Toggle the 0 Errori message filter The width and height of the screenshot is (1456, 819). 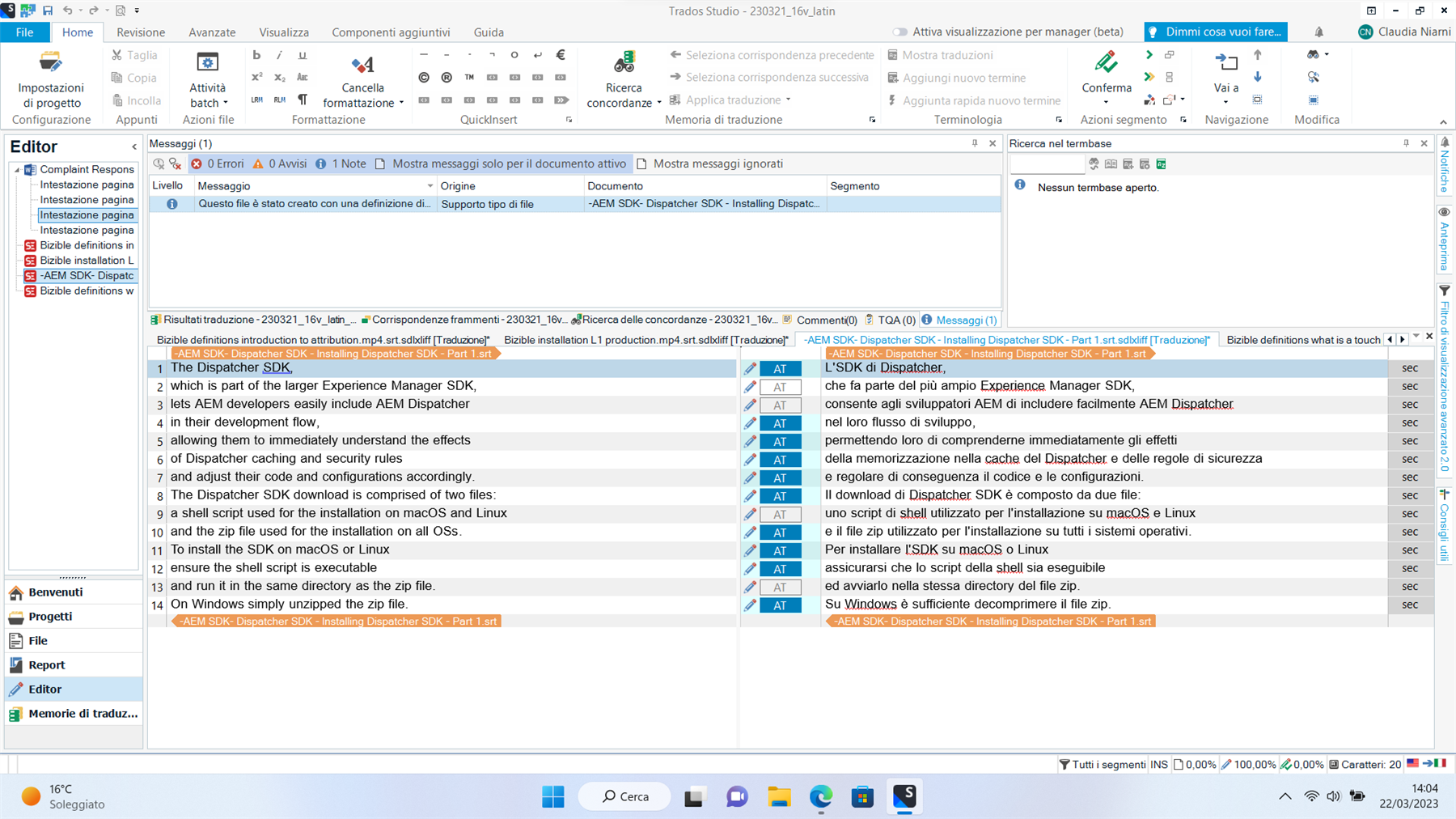pyautogui.click(x=217, y=163)
